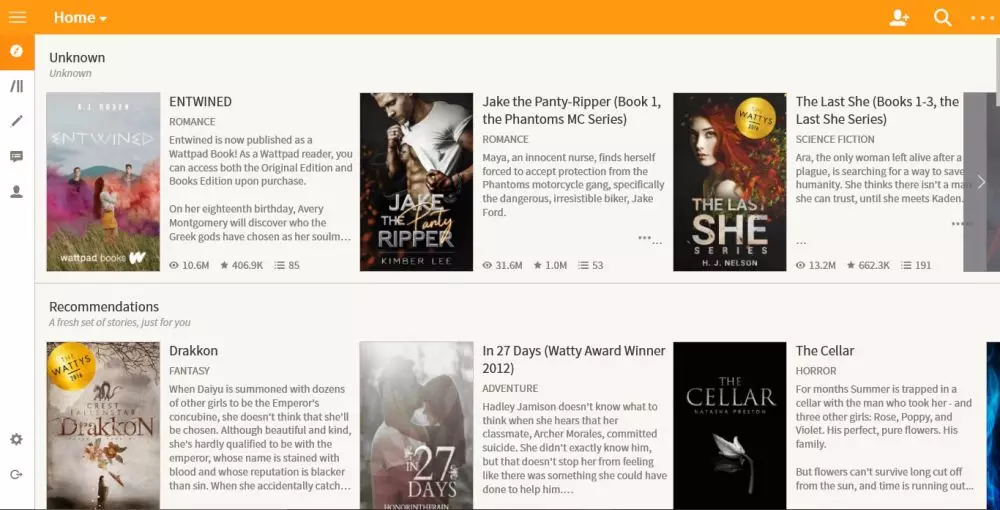Viewport: 1000px width, 510px height.
Task: Click Jake the Panty-Ripper title
Action: point(571,110)
